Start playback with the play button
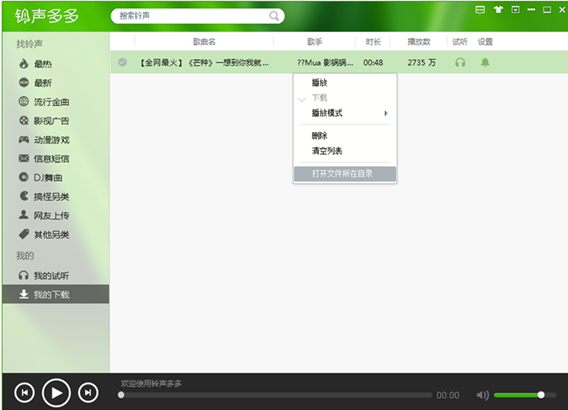Image resolution: width=568 pixels, height=410 pixels. (x=56, y=393)
